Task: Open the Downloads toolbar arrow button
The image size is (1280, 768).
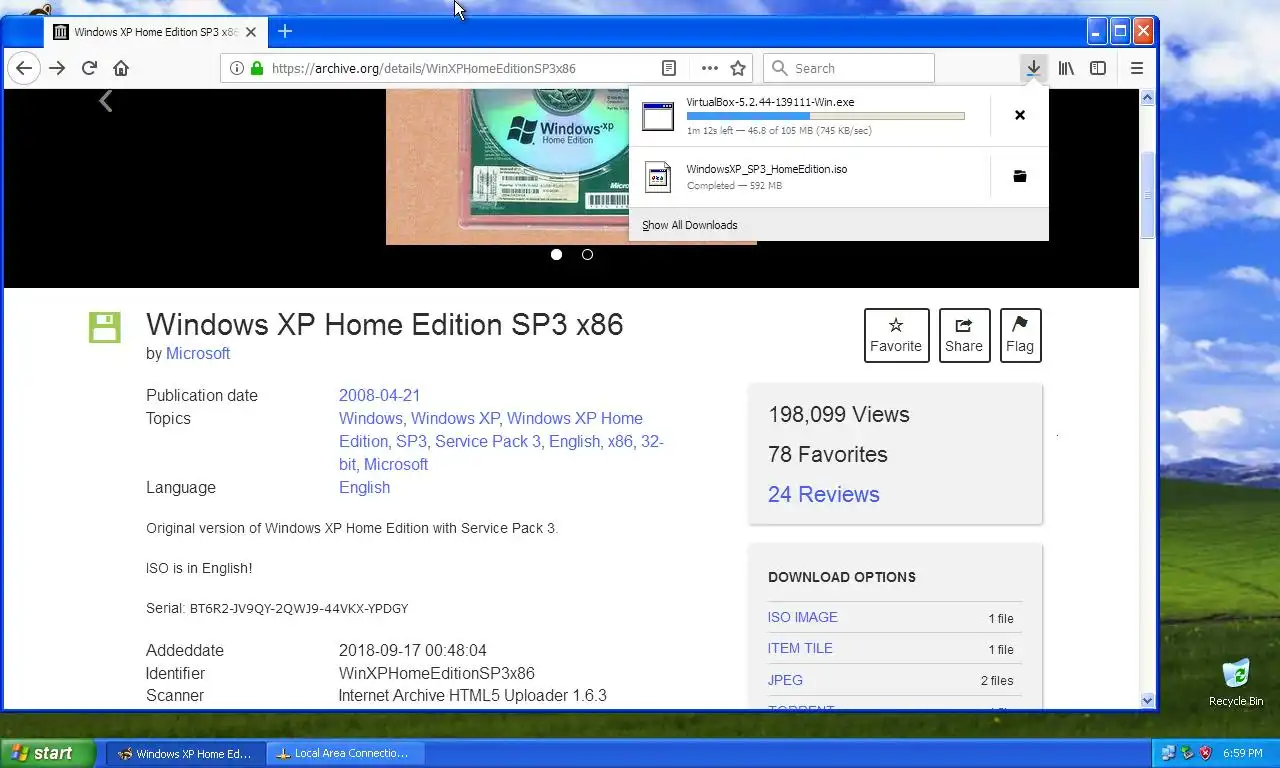Action: 1033,68
